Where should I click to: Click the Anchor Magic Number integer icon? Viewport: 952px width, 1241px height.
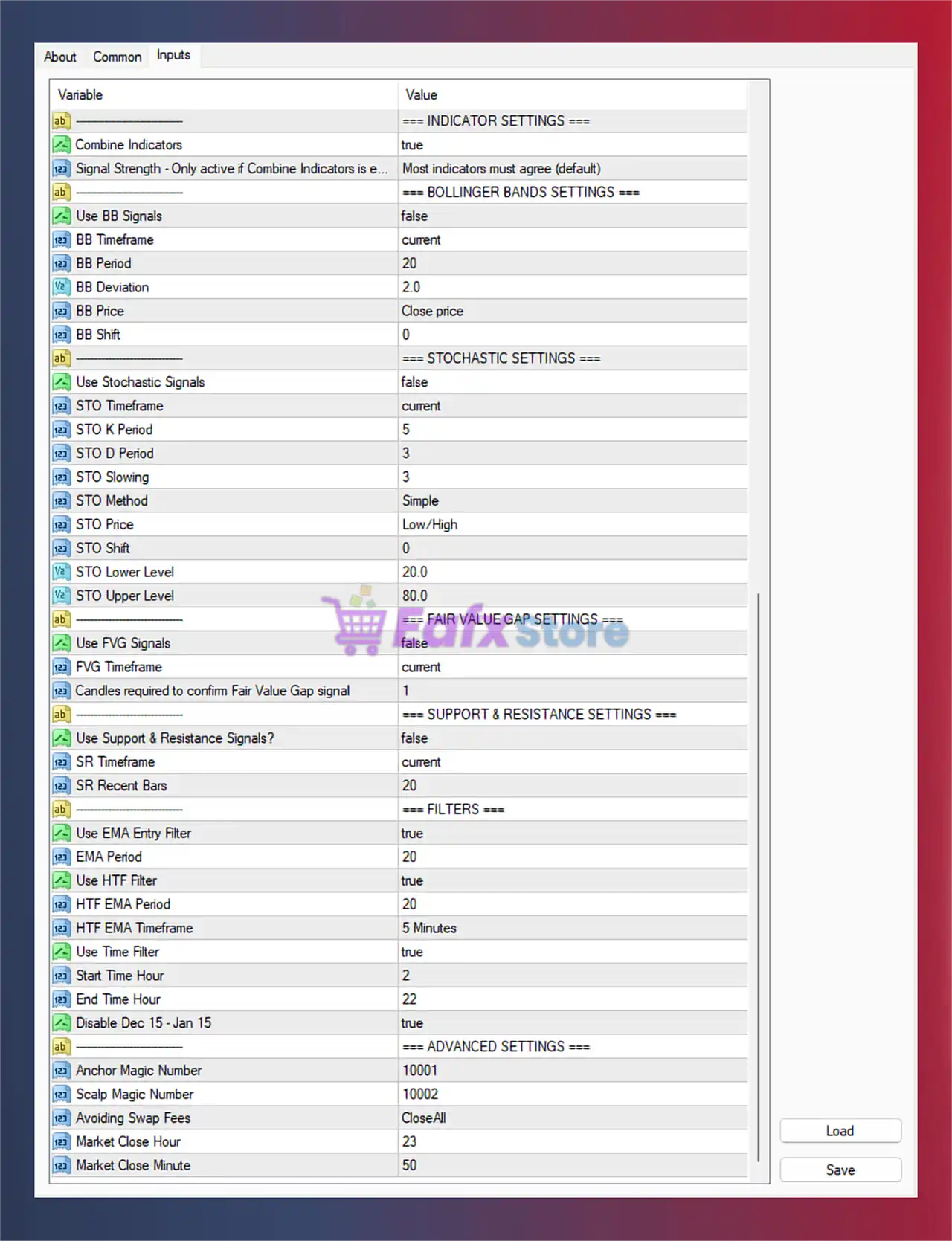coord(62,1071)
